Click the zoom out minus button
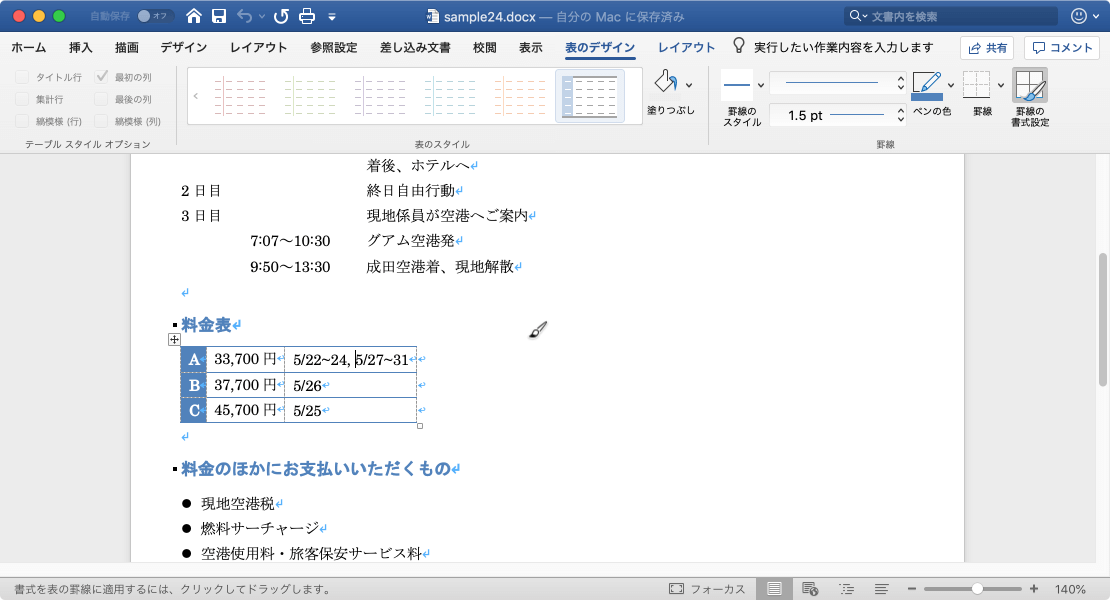This screenshot has width=1110, height=600. [x=912, y=589]
